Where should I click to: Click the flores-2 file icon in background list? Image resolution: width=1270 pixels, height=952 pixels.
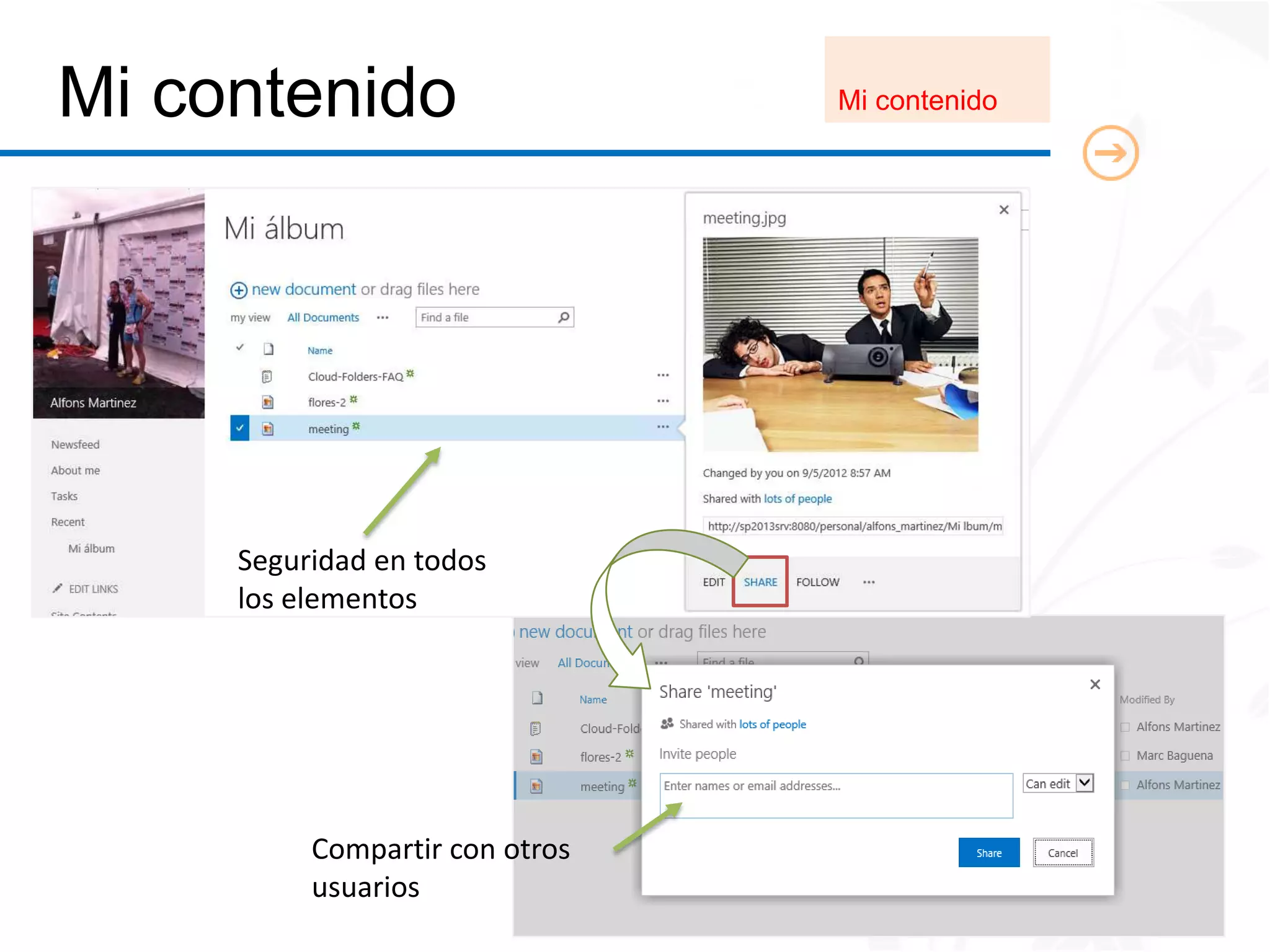tap(536, 757)
